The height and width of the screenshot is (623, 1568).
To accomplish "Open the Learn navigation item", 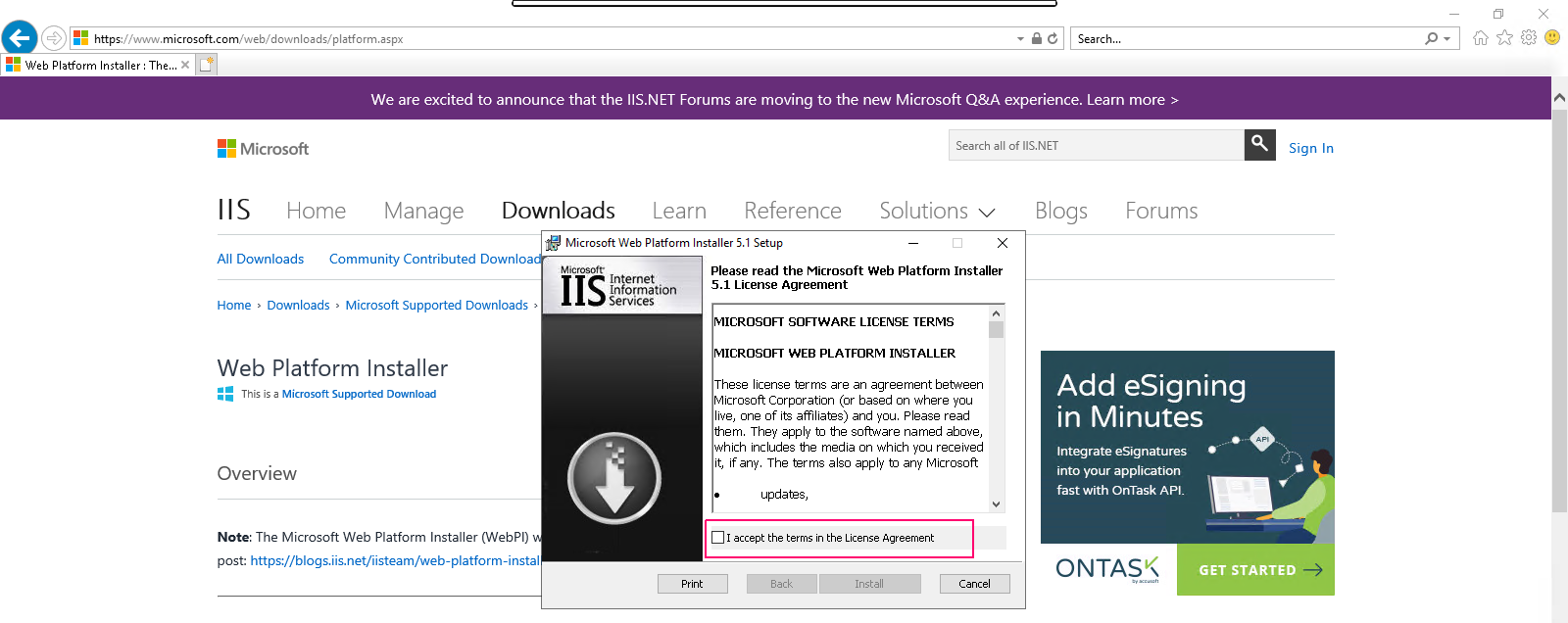I will click(679, 211).
